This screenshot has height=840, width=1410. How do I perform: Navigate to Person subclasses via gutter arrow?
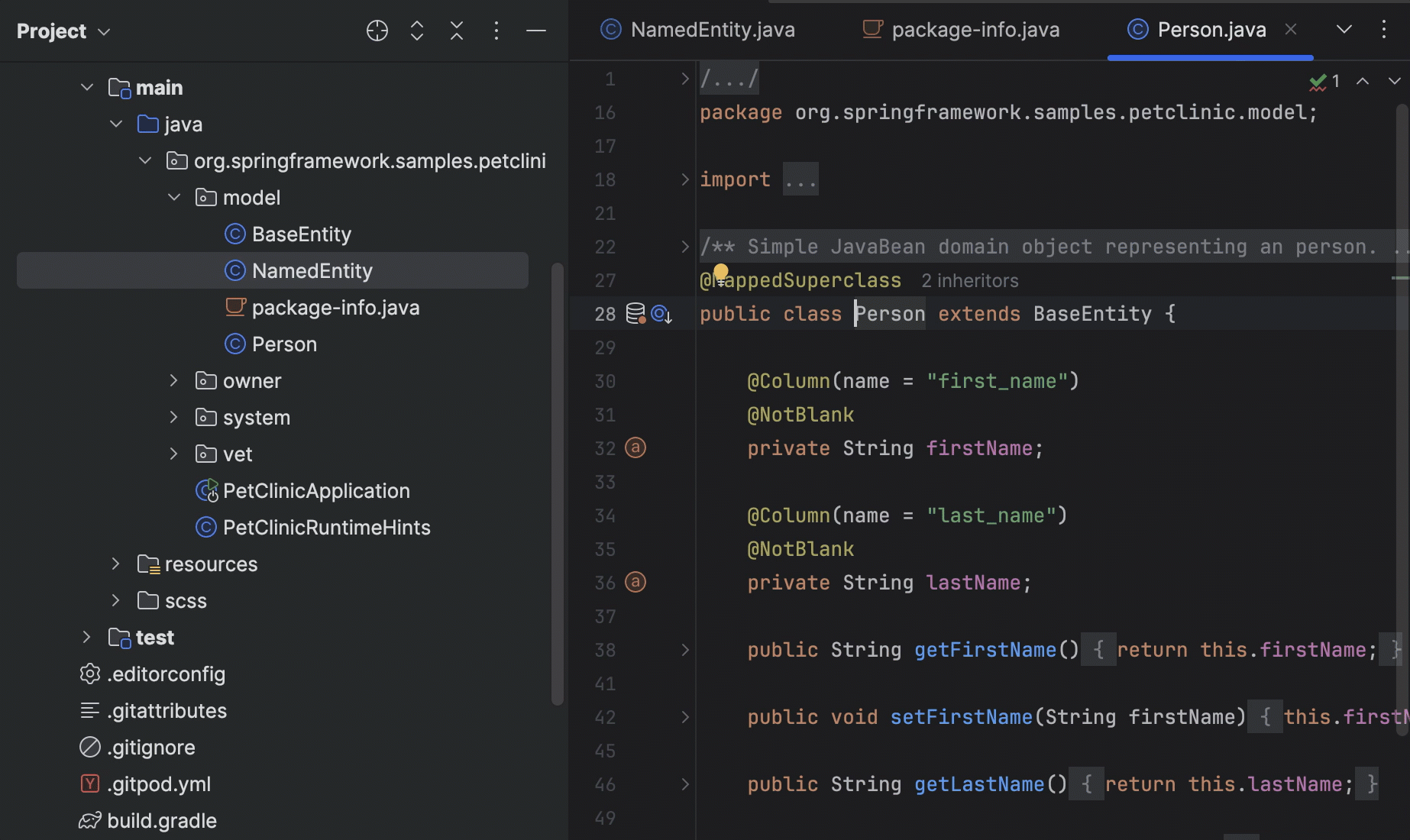coord(661,314)
